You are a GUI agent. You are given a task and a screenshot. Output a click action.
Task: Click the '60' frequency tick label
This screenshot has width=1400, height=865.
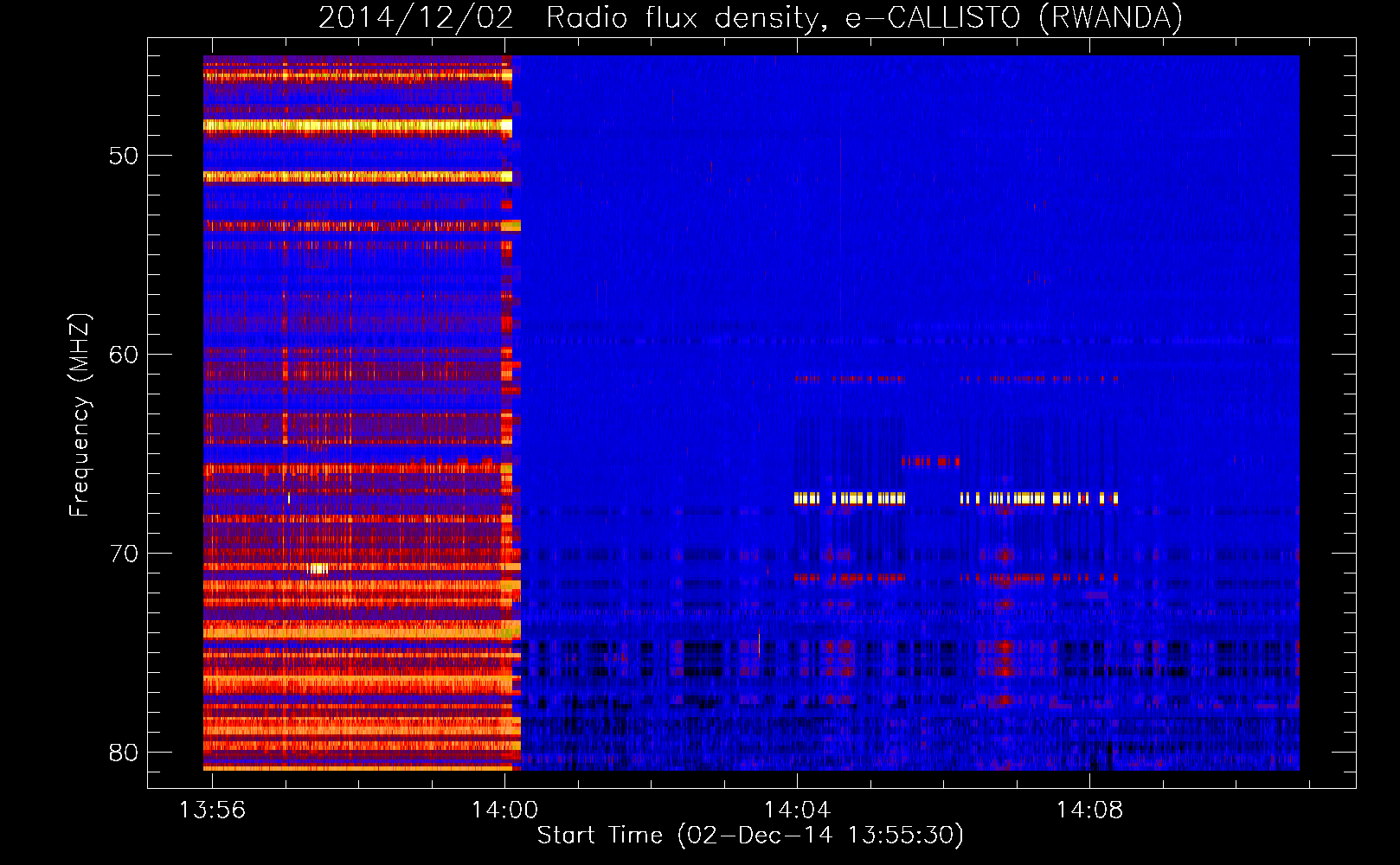coord(124,356)
